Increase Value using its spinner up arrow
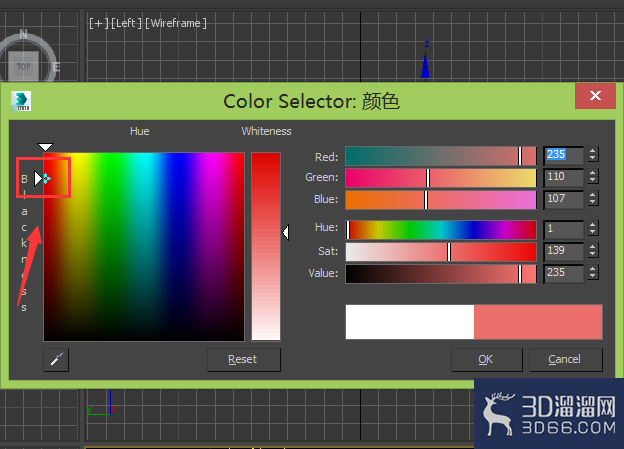The image size is (624, 449). pyautogui.click(x=593, y=269)
